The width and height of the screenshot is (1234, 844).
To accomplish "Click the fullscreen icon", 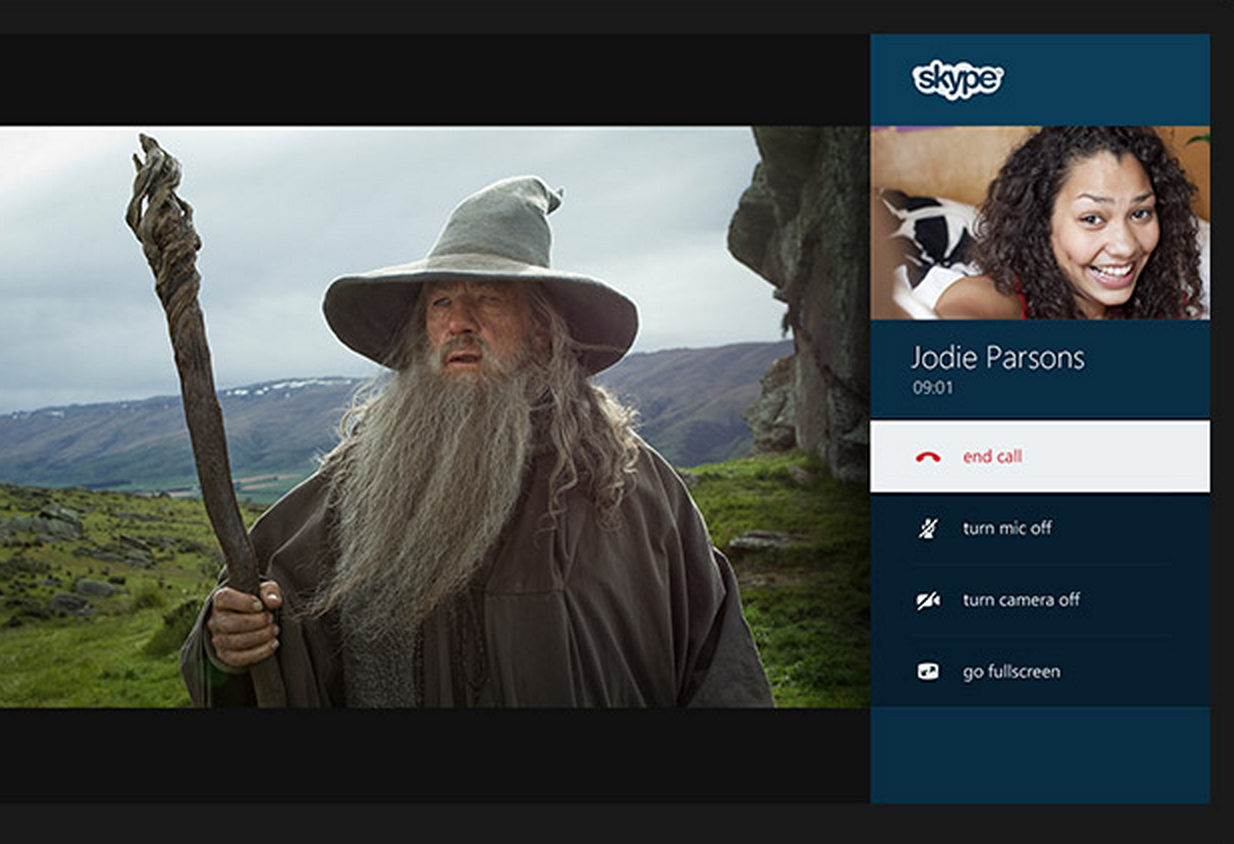I will coord(928,672).
